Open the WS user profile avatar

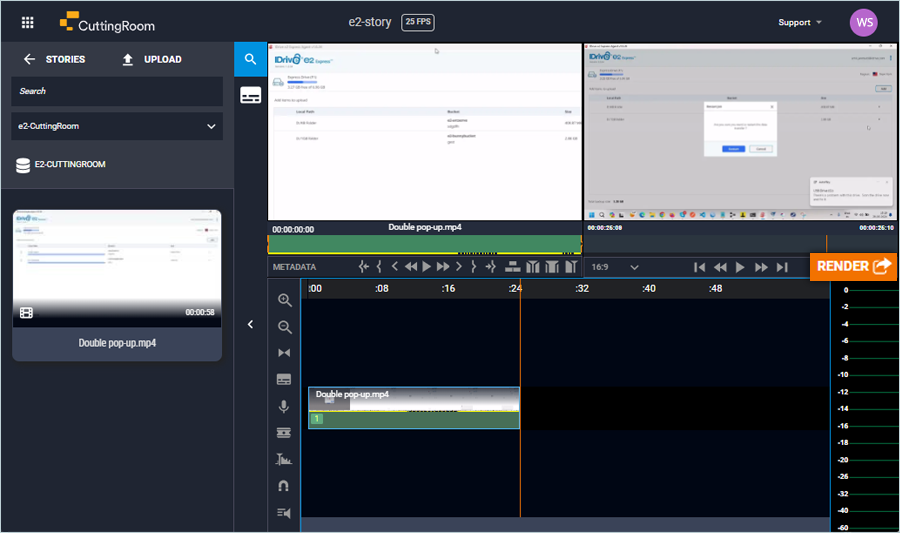click(864, 22)
